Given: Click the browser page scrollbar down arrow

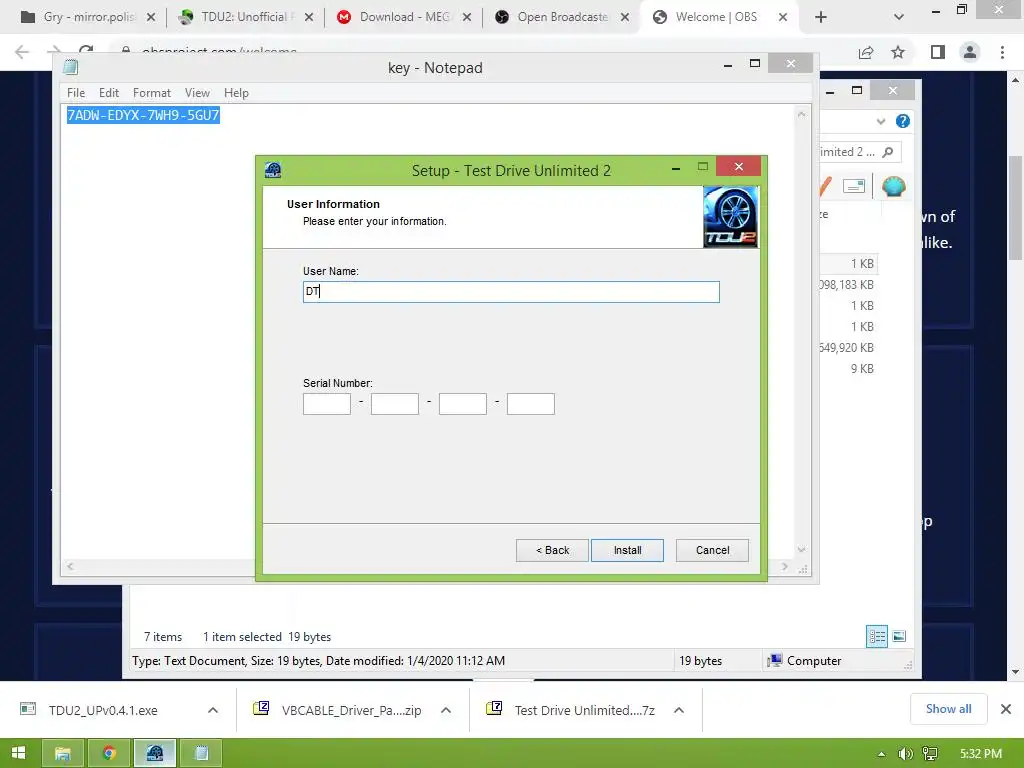Looking at the screenshot, I should coord(1016,671).
